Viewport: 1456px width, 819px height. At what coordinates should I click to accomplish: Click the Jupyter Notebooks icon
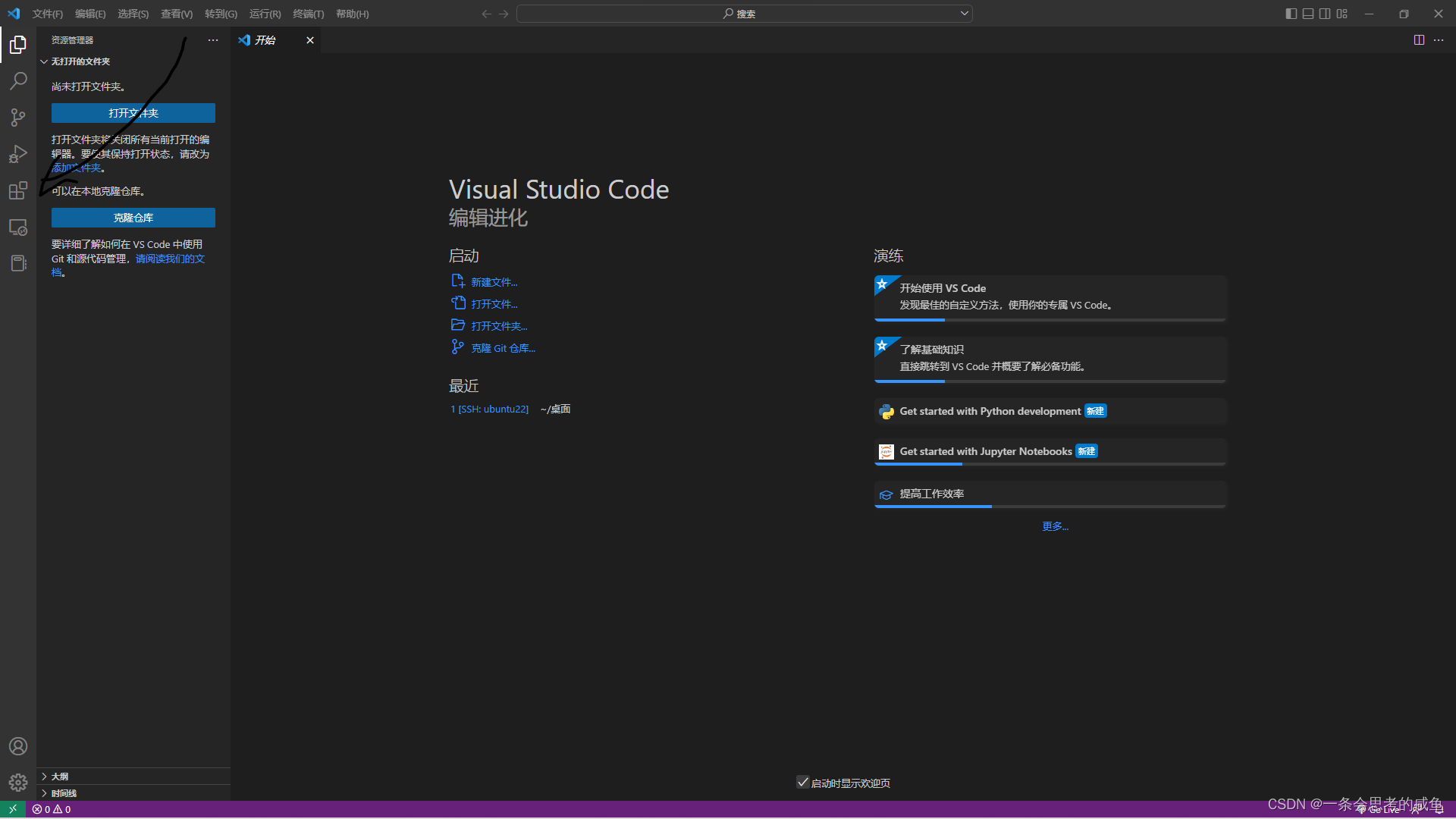(886, 452)
